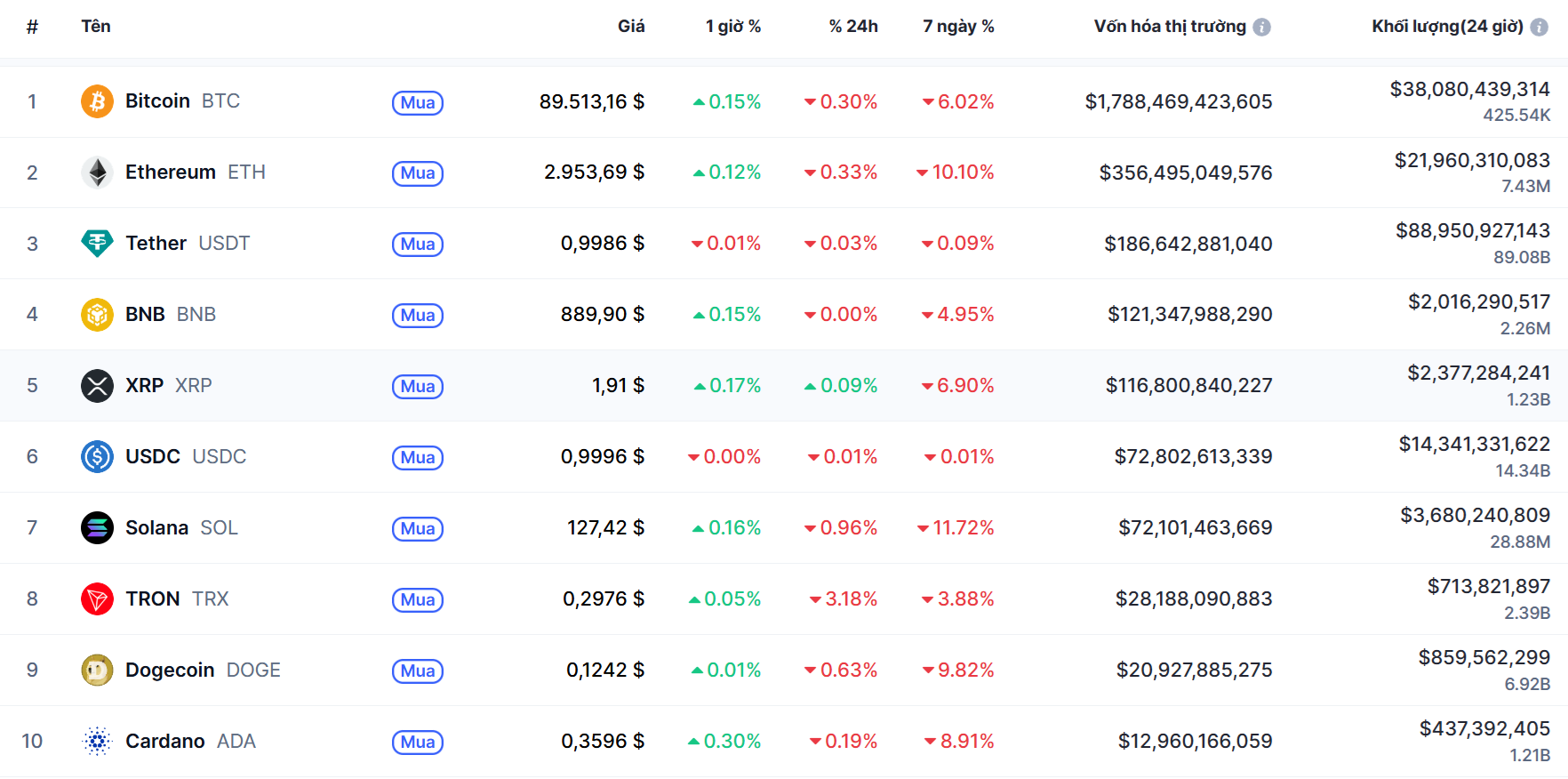Click Mua button for Tether
Image resolution: width=1568 pixels, height=779 pixels.
coord(418,245)
